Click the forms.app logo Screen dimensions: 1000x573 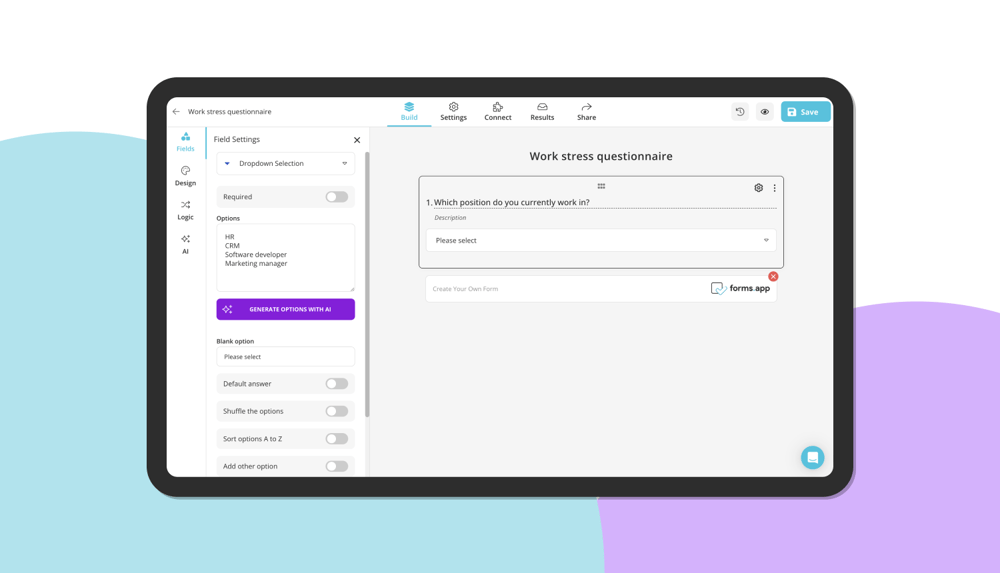coord(740,288)
